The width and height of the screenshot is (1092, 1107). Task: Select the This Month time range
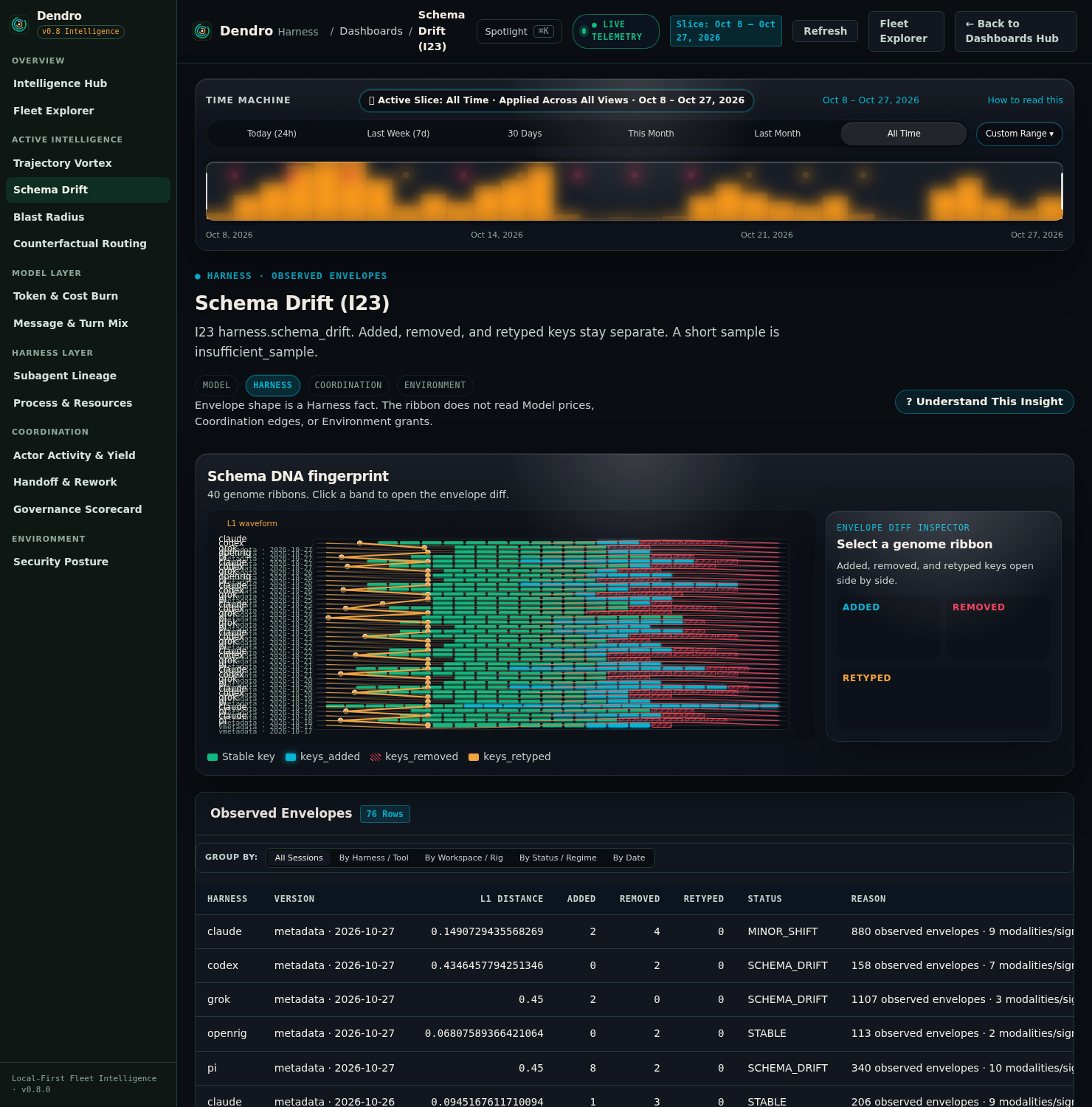click(x=651, y=134)
